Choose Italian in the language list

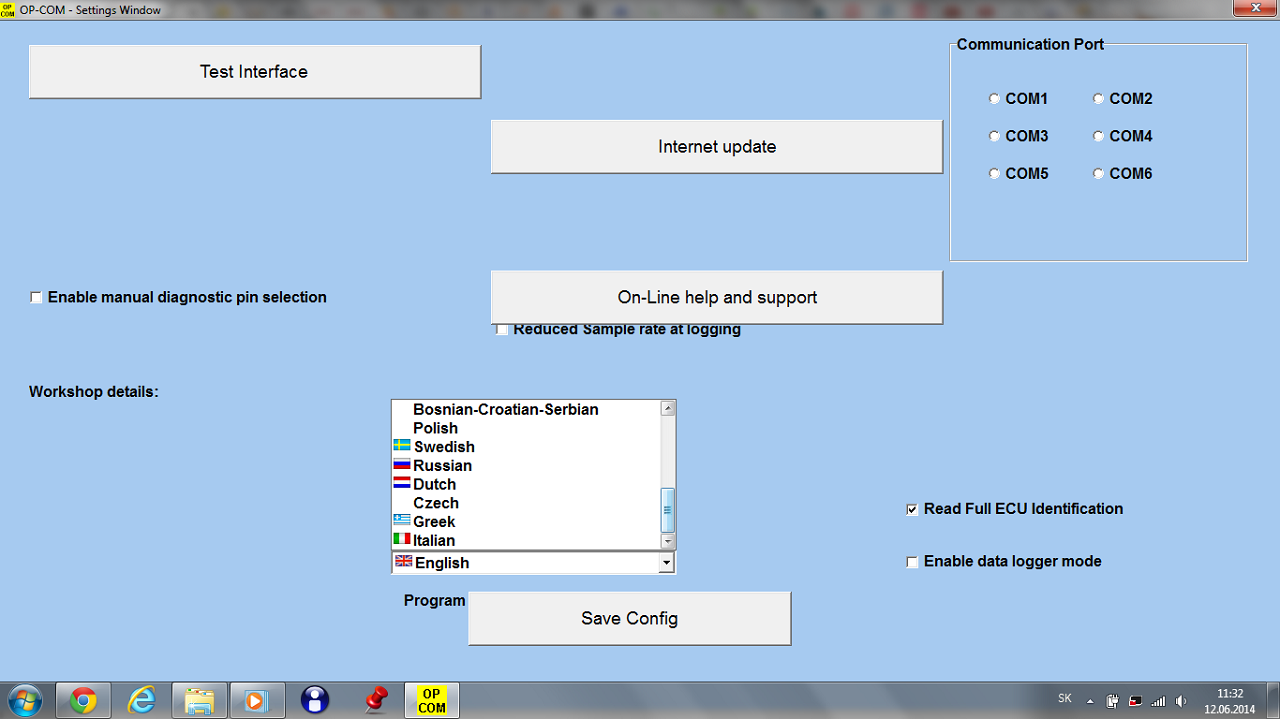pos(434,541)
